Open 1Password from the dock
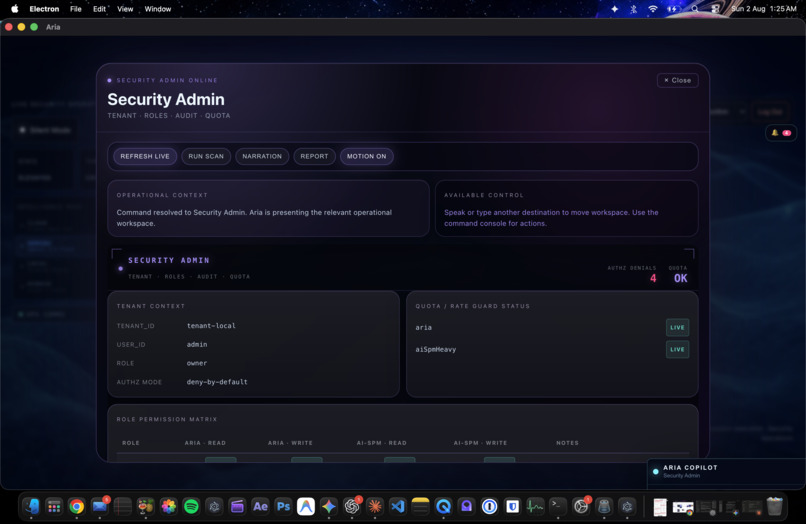Screen dimensions: 806x524 [x=489, y=507]
